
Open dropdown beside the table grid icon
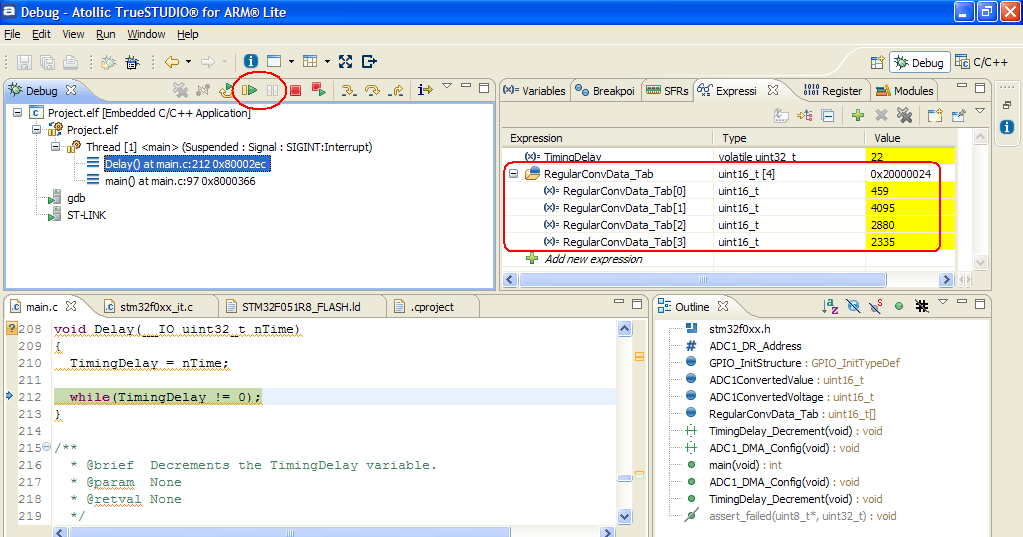point(327,62)
